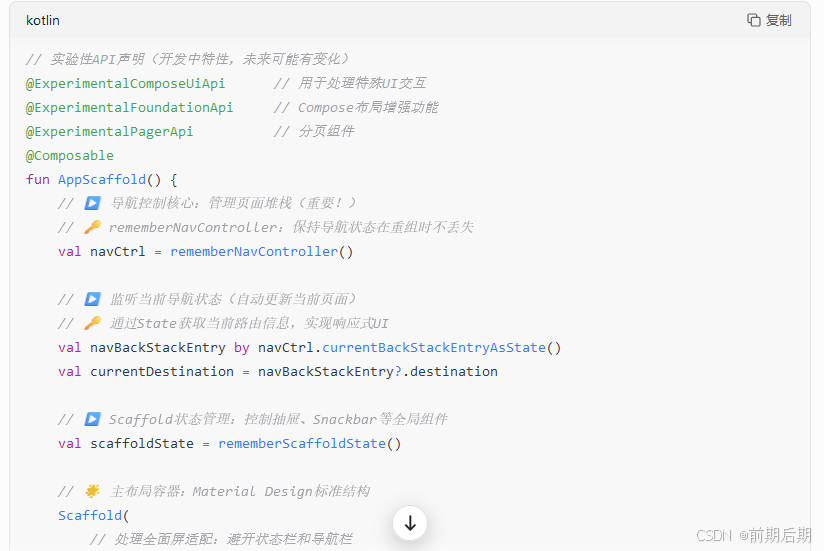Click the copy icon in code header
This screenshot has width=824, height=551.
click(x=754, y=20)
